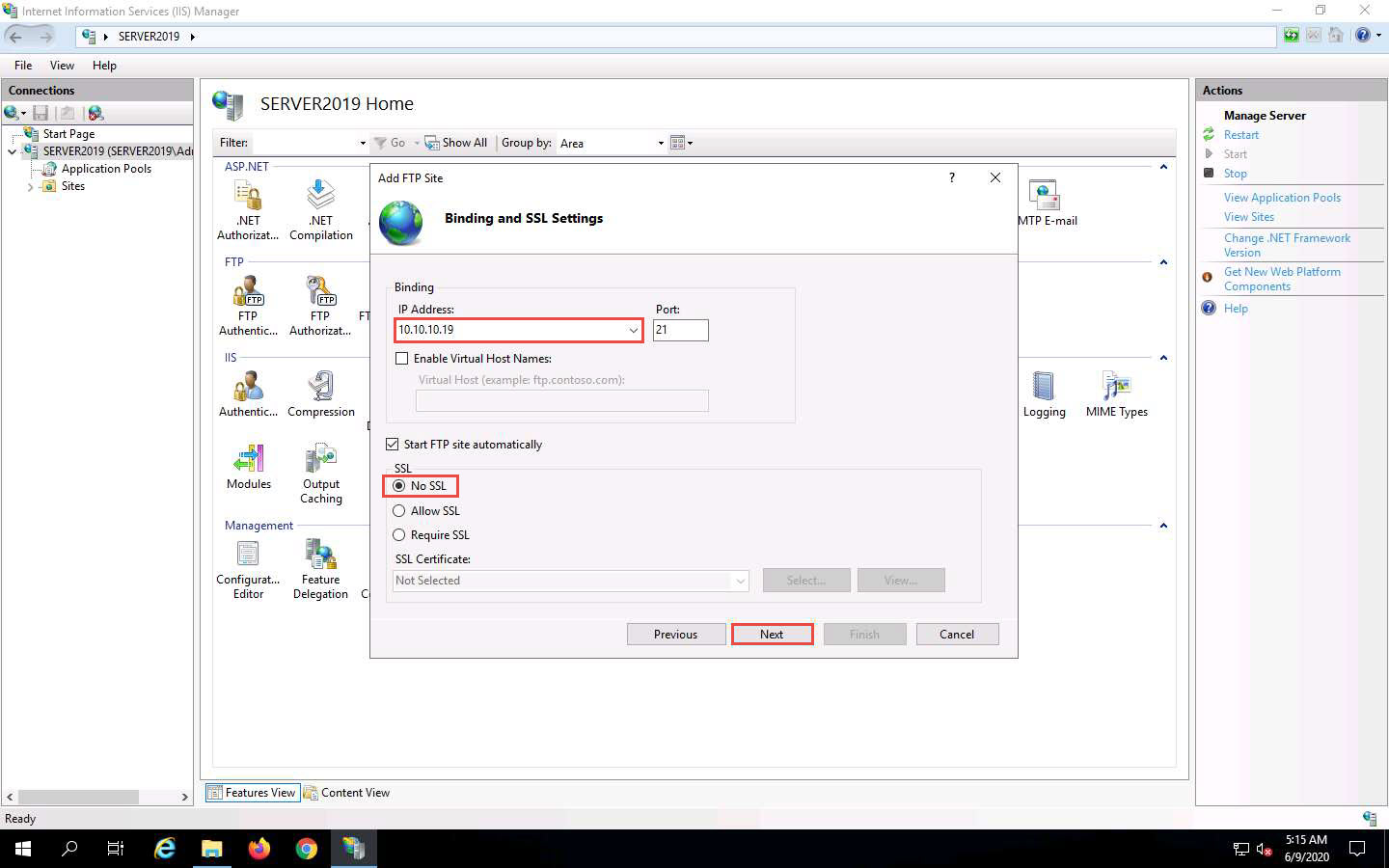Launch Internet Explorer from taskbar
This screenshot has width=1389, height=868.
point(165,849)
